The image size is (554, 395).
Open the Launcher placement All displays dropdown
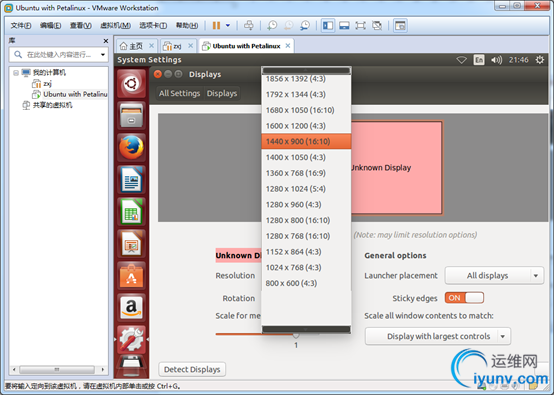point(494,276)
